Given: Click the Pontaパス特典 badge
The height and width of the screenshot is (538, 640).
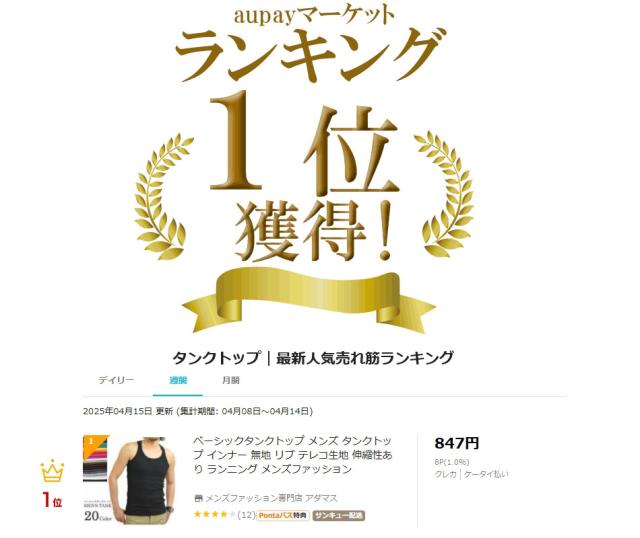Looking at the screenshot, I should coord(283,516).
